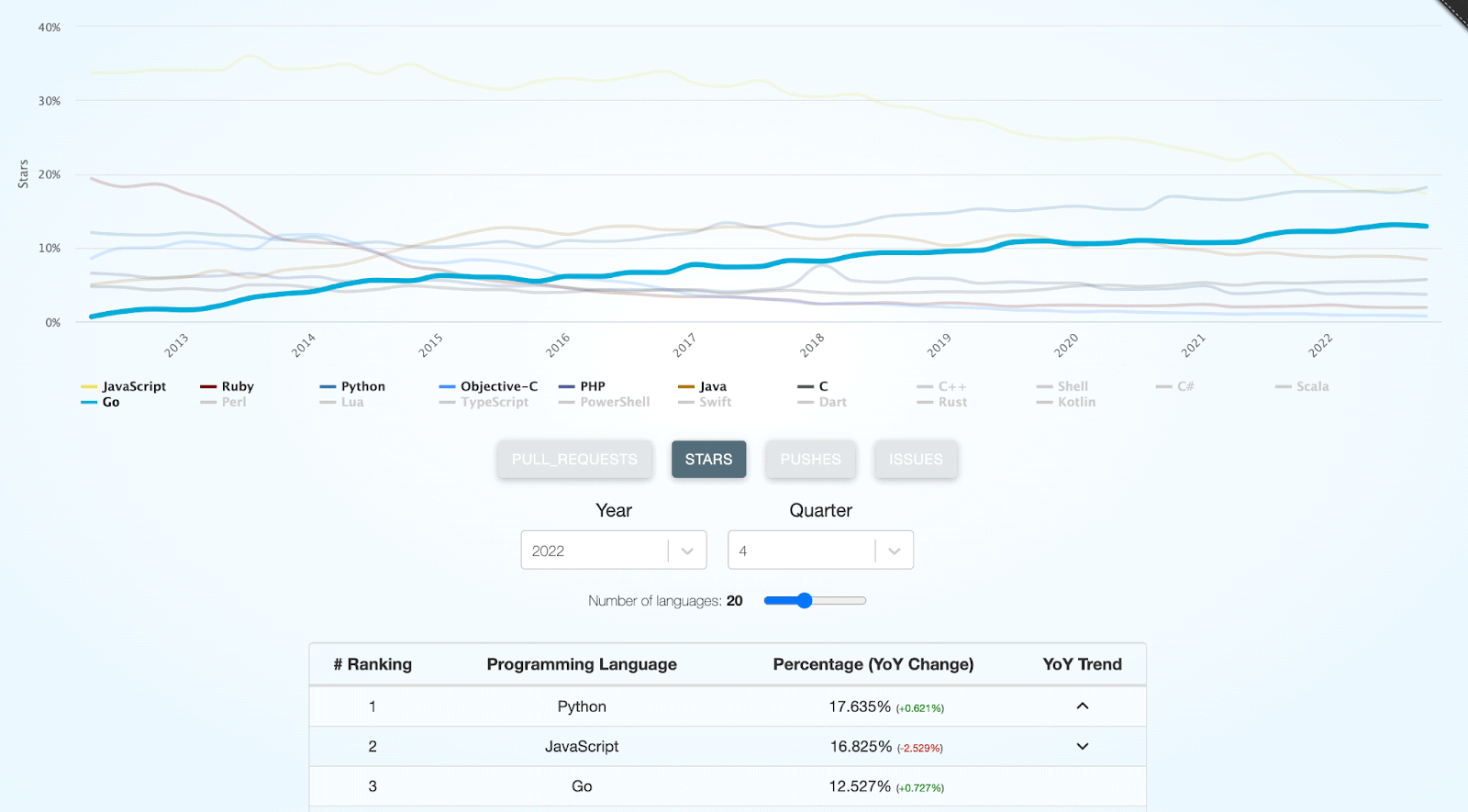Click the Swift legend entry
The width and height of the screenshot is (1468, 812).
(x=715, y=402)
